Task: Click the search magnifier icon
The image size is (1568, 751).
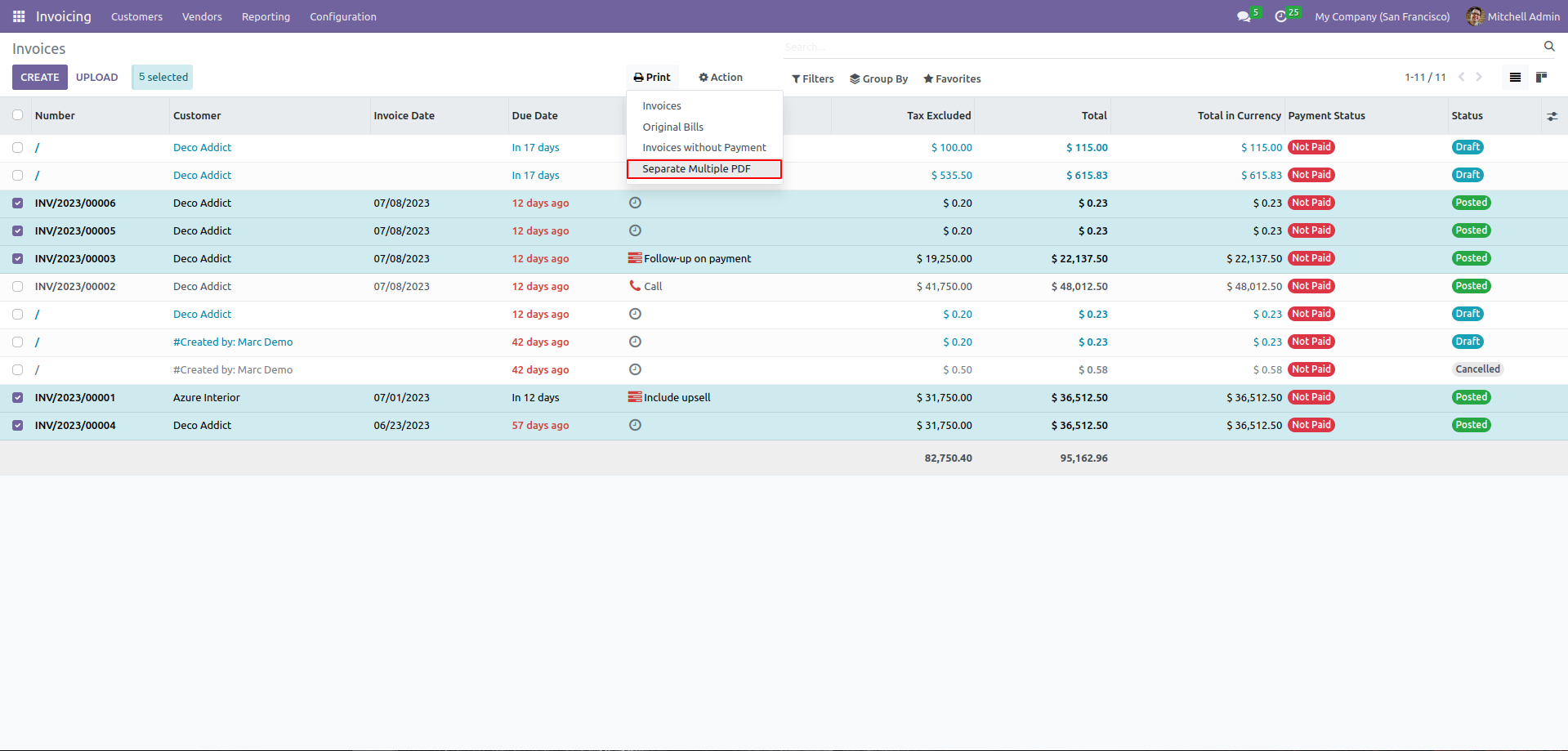Action: click(x=1549, y=47)
